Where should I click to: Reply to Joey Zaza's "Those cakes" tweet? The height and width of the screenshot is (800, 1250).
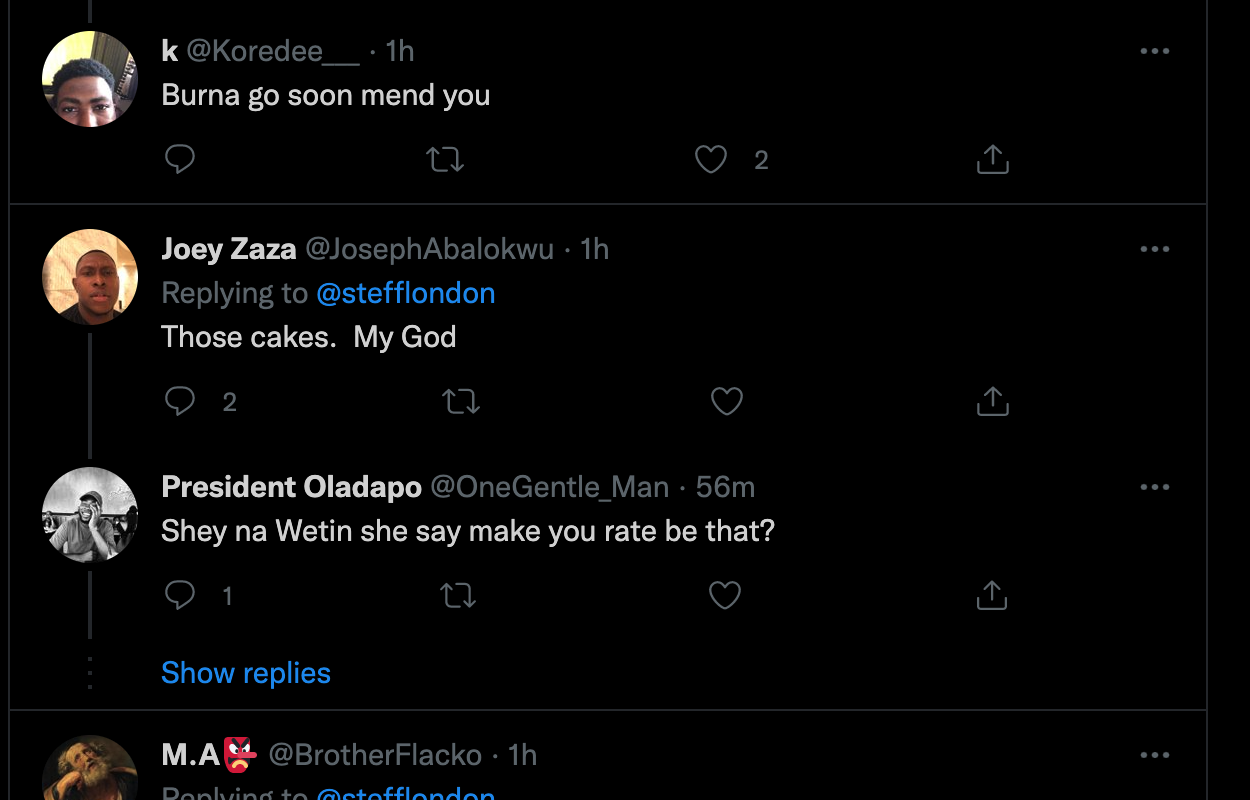180,401
